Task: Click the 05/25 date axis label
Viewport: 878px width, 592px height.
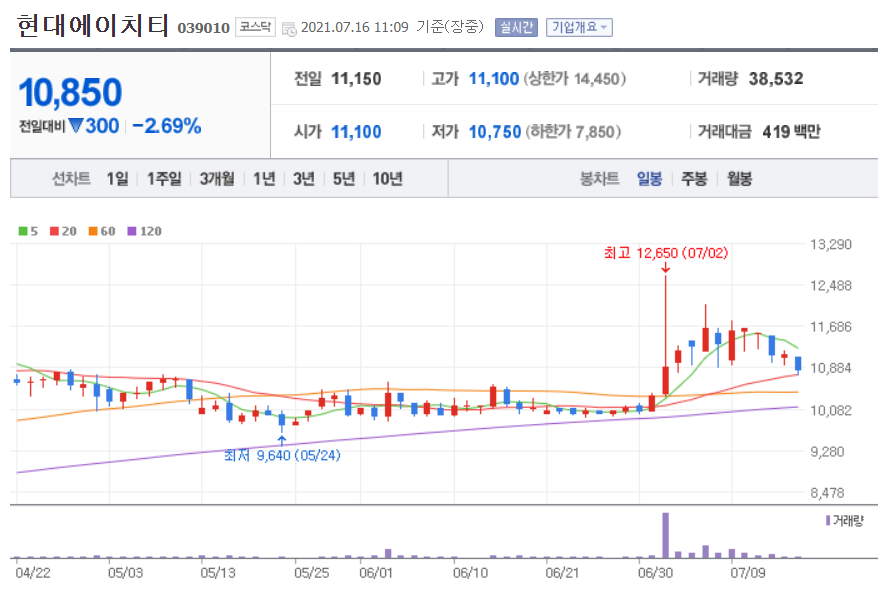Action: click(x=311, y=573)
